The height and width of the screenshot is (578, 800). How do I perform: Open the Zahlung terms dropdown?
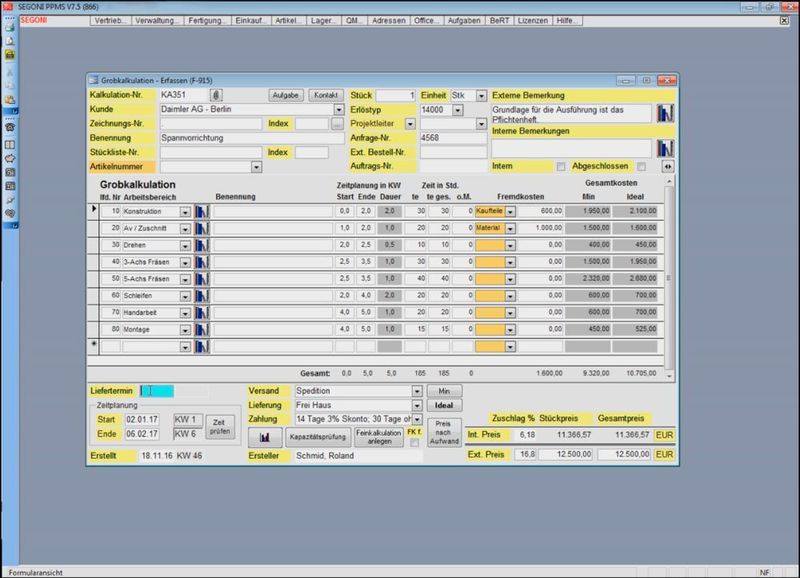pyautogui.click(x=417, y=419)
